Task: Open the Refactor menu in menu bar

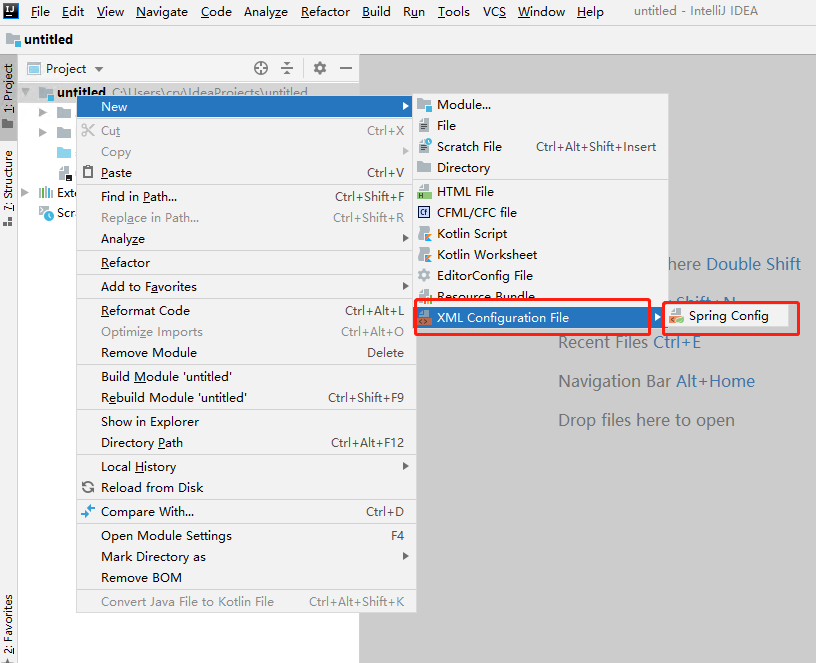Action: pyautogui.click(x=325, y=11)
